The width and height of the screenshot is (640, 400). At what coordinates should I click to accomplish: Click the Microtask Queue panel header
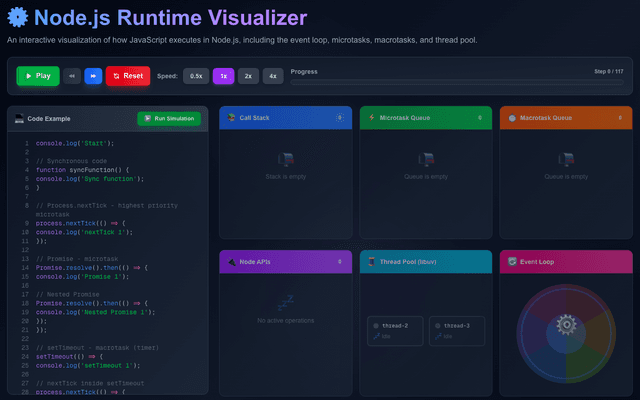tap(426, 118)
